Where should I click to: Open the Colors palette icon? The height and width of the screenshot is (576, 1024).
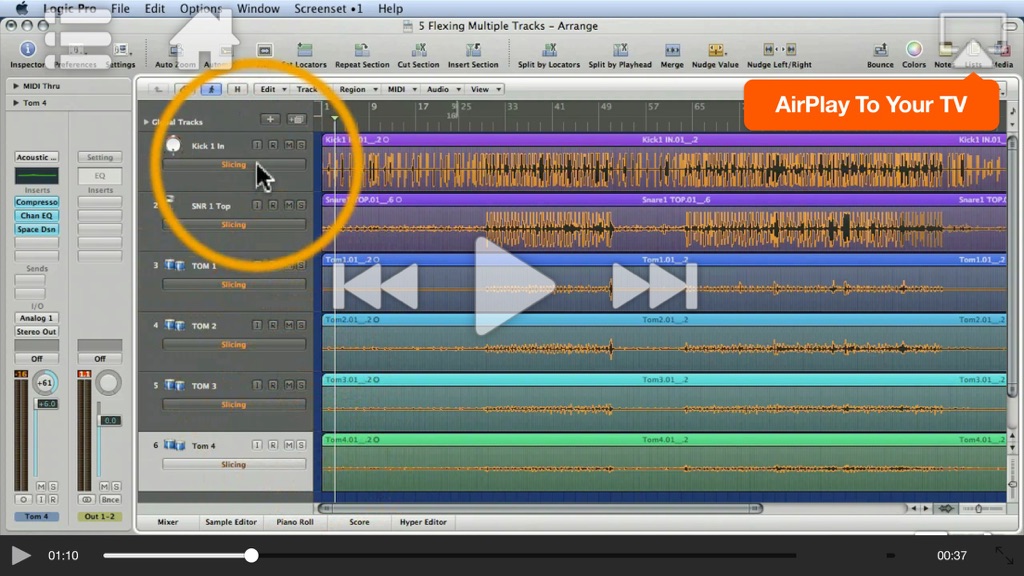(914, 49)
